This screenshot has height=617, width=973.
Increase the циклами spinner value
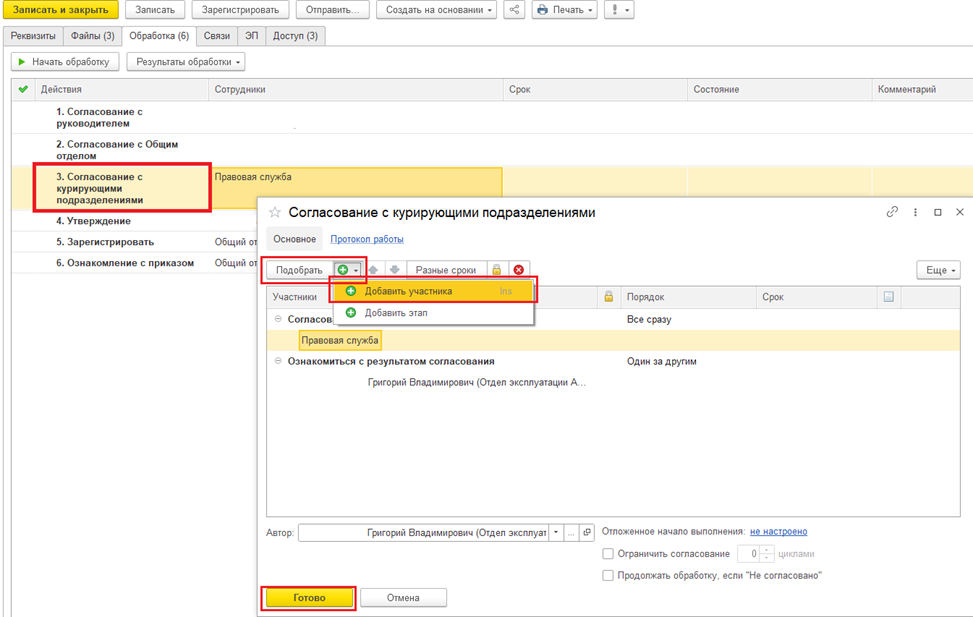768,549
